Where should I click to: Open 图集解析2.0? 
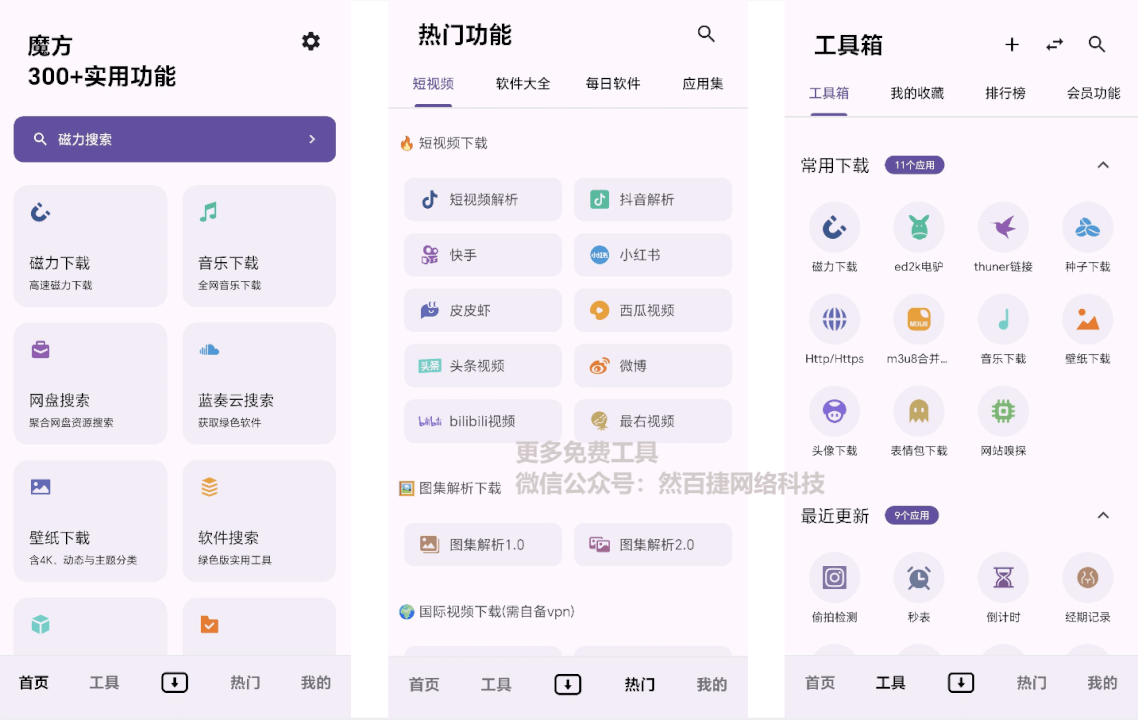click(652, 544)
